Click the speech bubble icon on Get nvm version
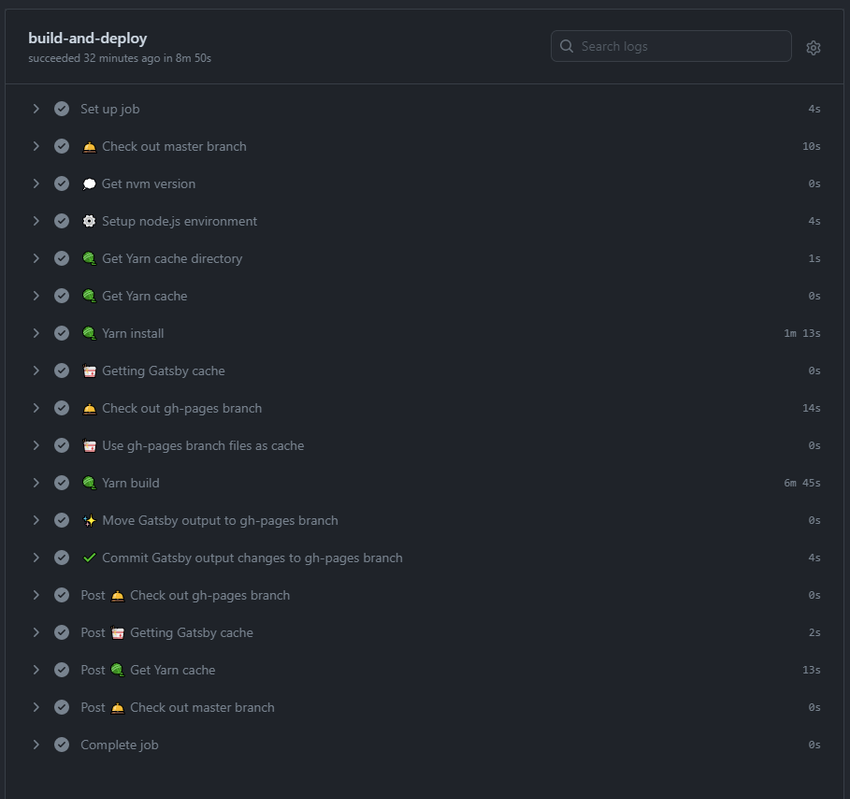850x799 pixels. tap(89, 184)
